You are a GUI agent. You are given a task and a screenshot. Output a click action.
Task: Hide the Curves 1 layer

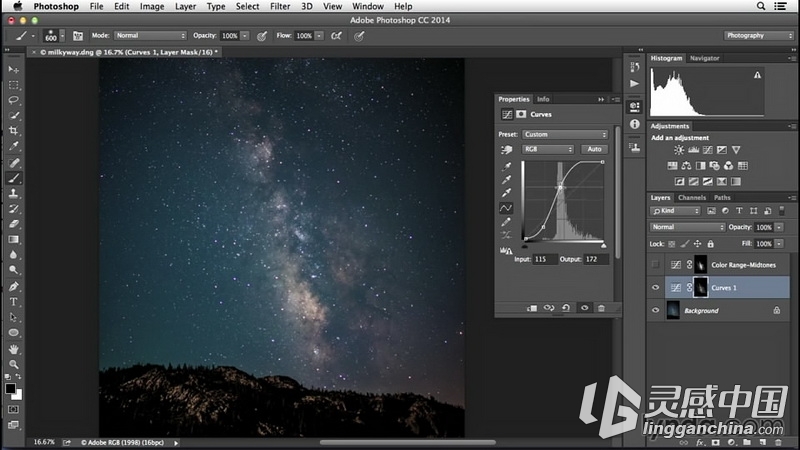(656, 287)
